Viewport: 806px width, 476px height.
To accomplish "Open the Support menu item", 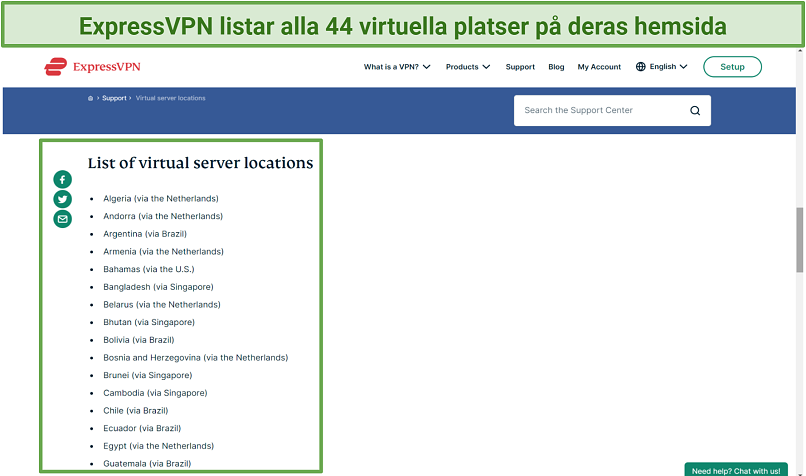I will click(x=520, y=67).
